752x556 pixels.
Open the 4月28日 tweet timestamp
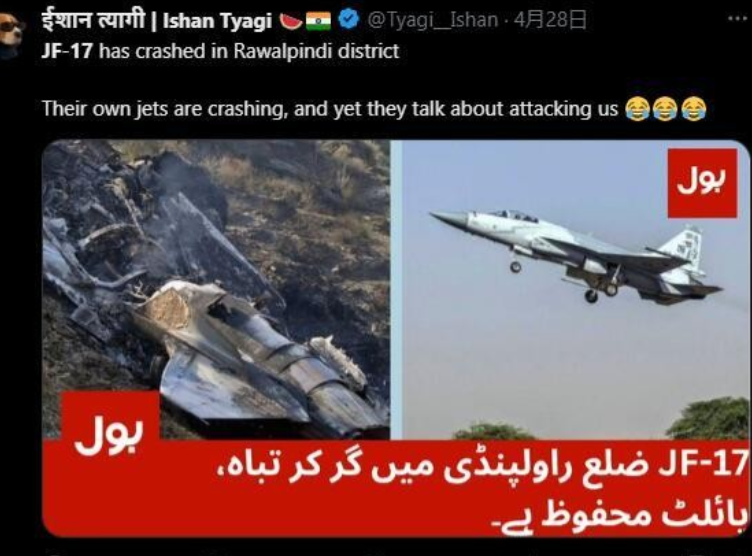coord(550,20)
